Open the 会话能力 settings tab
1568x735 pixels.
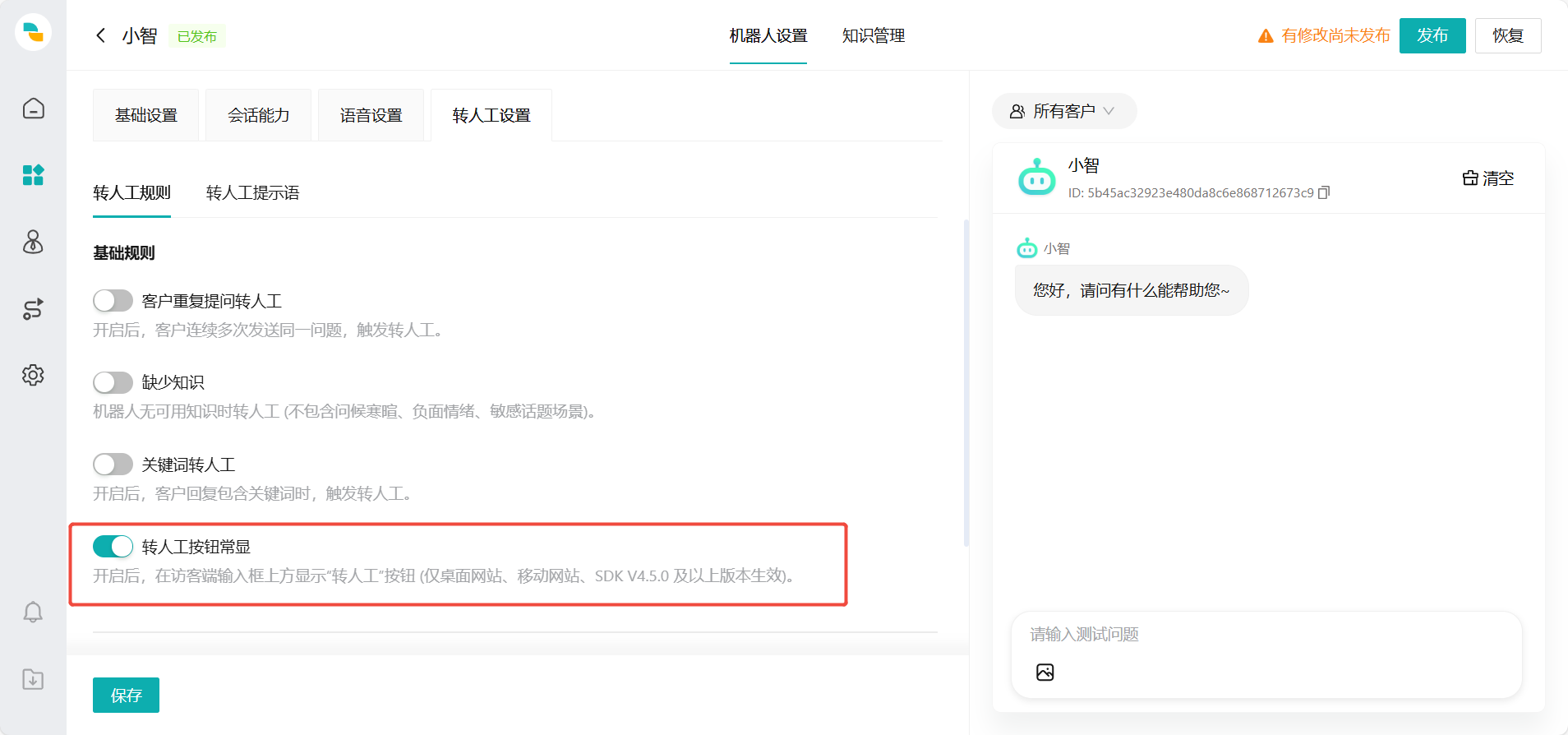[258, 115]
